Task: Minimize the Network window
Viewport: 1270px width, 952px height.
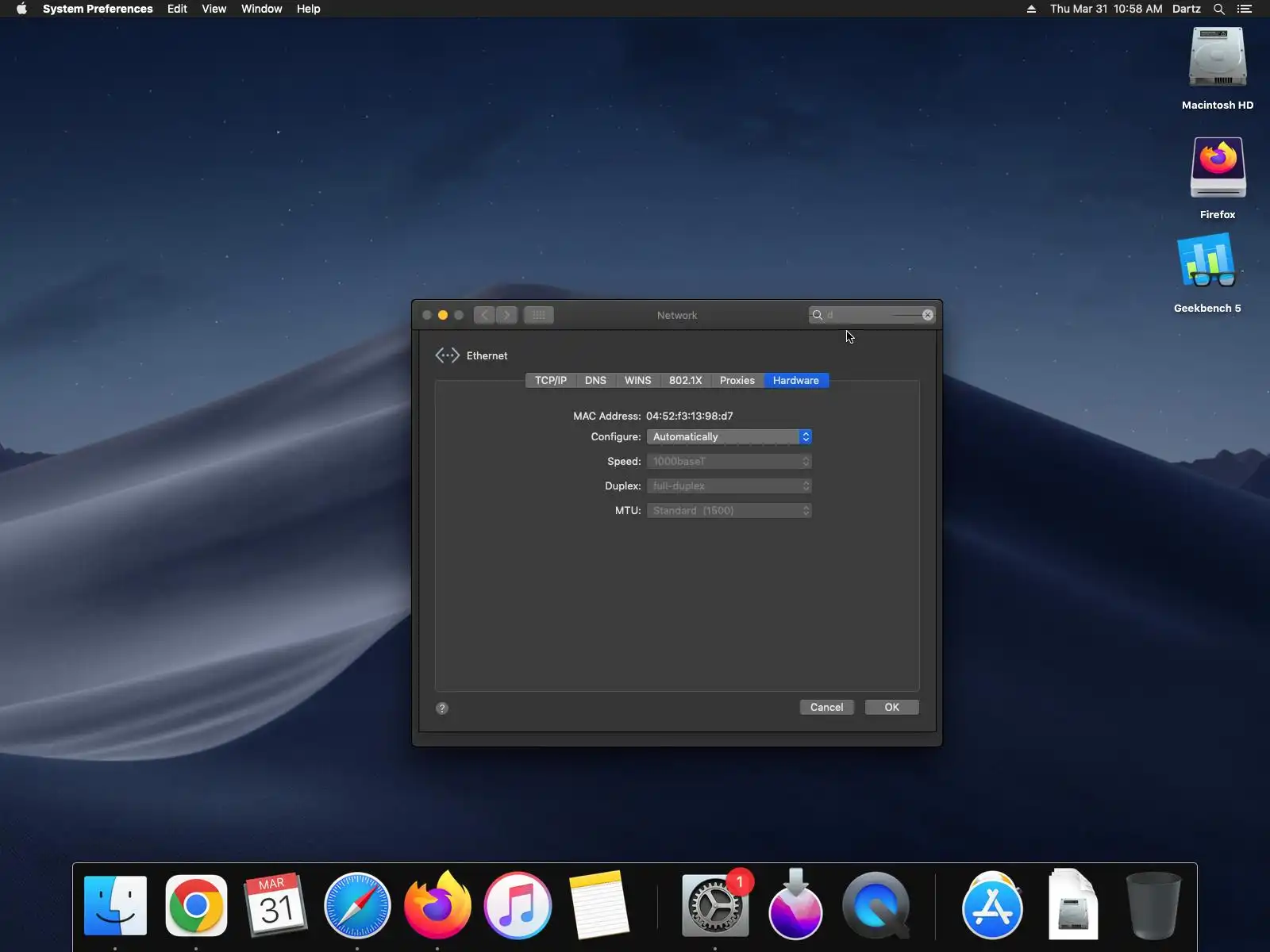Action: (x=443, y=315)
